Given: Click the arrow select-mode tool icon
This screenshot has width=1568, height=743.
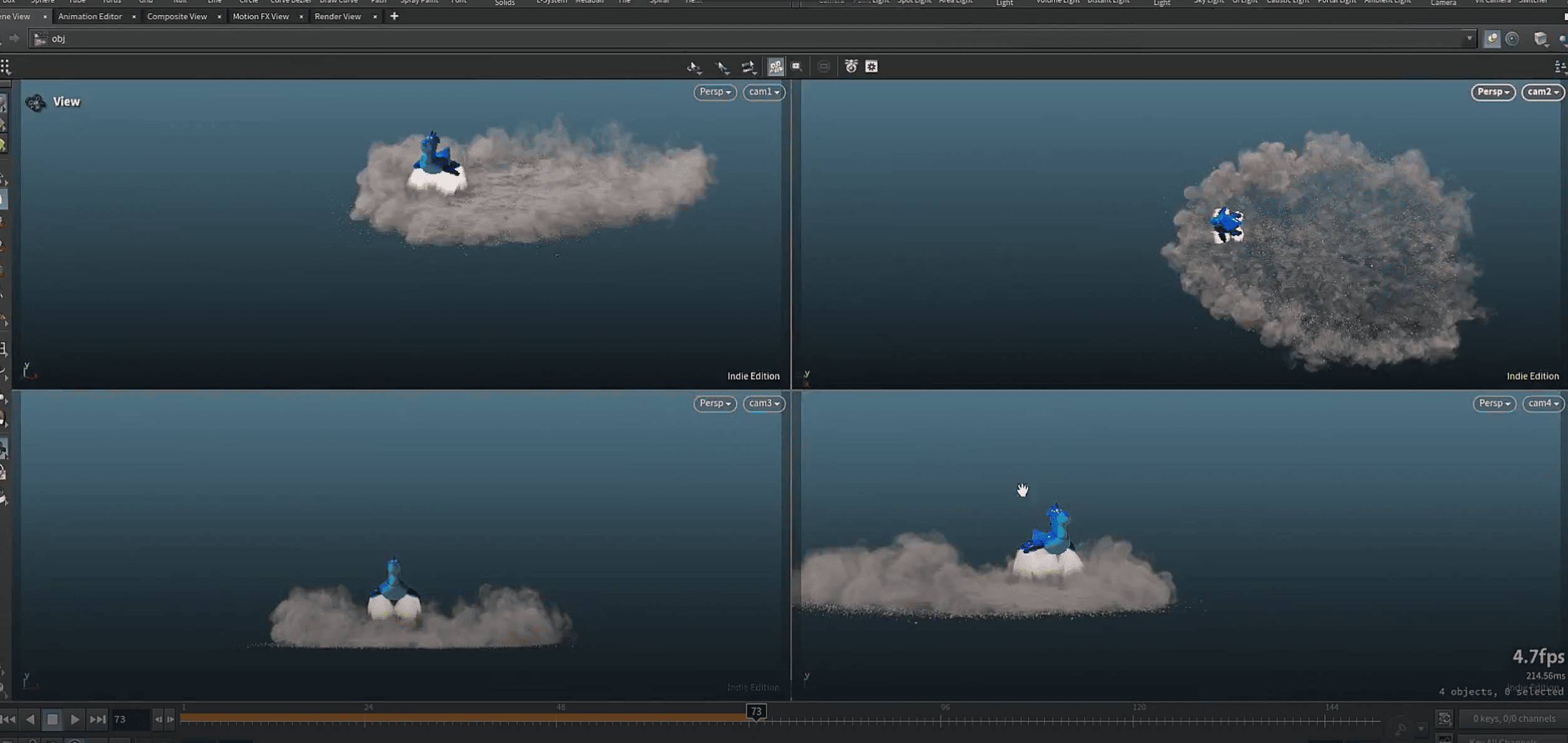Looking at the screenshot, I should pos(722,66).
